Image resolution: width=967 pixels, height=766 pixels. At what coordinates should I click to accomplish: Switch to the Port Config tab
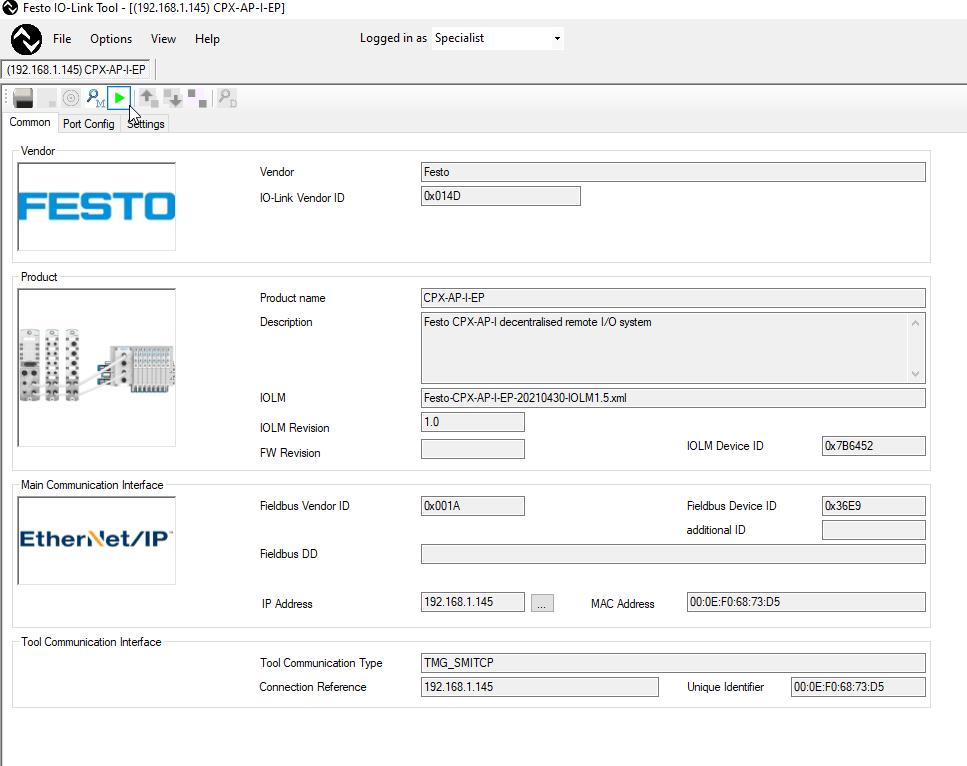(89, 124)
